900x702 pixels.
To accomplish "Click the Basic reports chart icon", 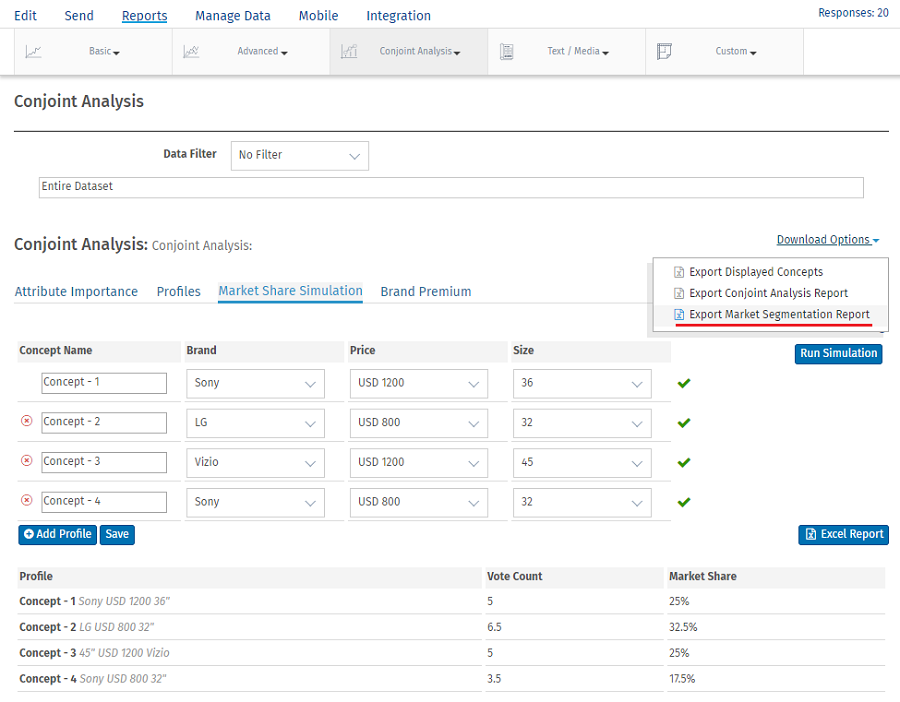I will coord(33,51).
